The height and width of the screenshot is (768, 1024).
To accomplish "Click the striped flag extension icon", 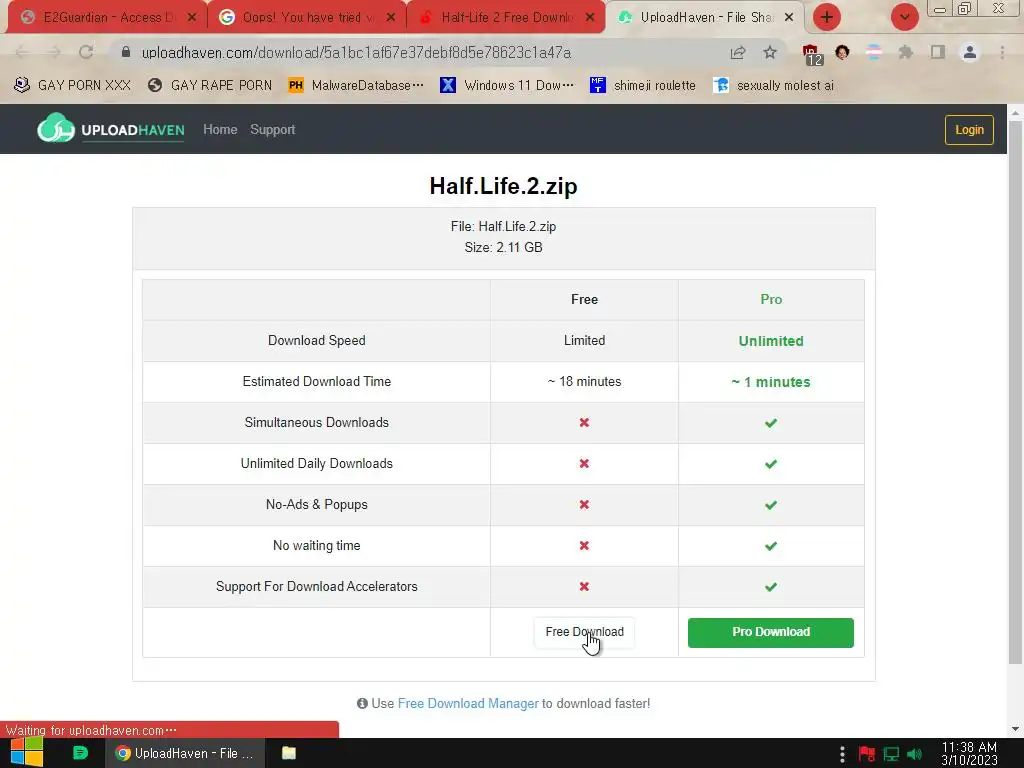I will (874, 52).
